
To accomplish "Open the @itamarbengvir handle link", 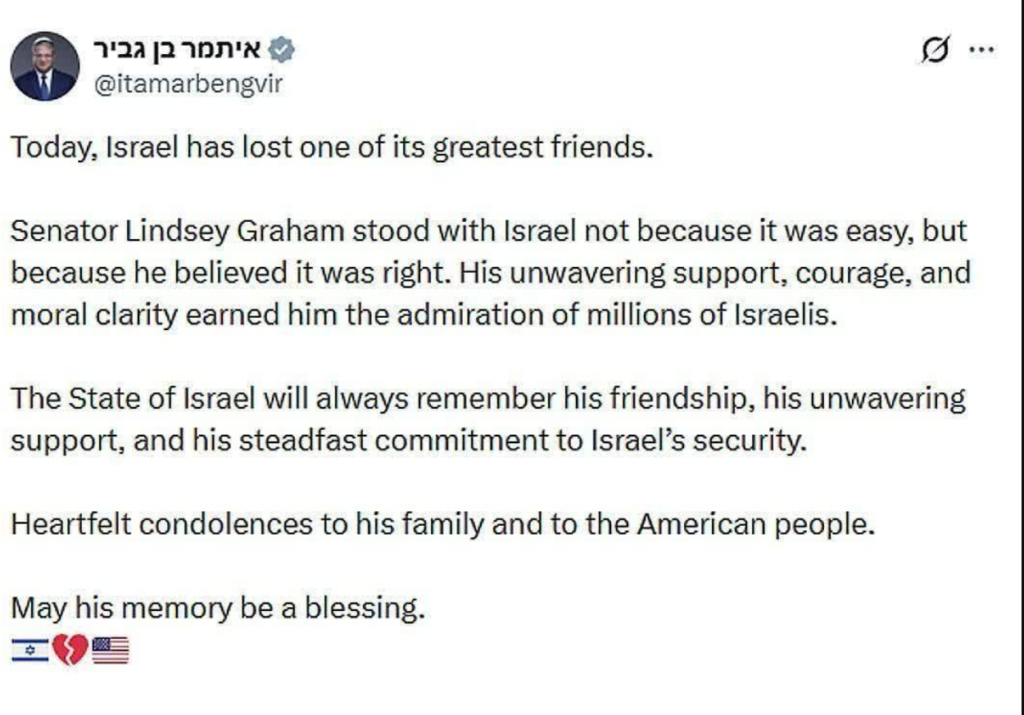I will pyautogui.click(x=188, y=84).
